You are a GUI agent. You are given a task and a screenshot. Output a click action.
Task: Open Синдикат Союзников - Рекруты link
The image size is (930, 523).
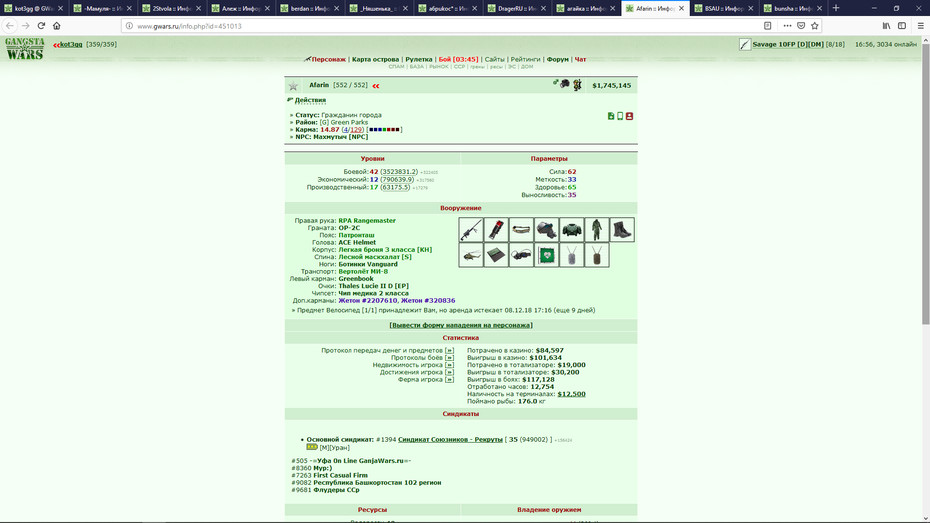450,439
